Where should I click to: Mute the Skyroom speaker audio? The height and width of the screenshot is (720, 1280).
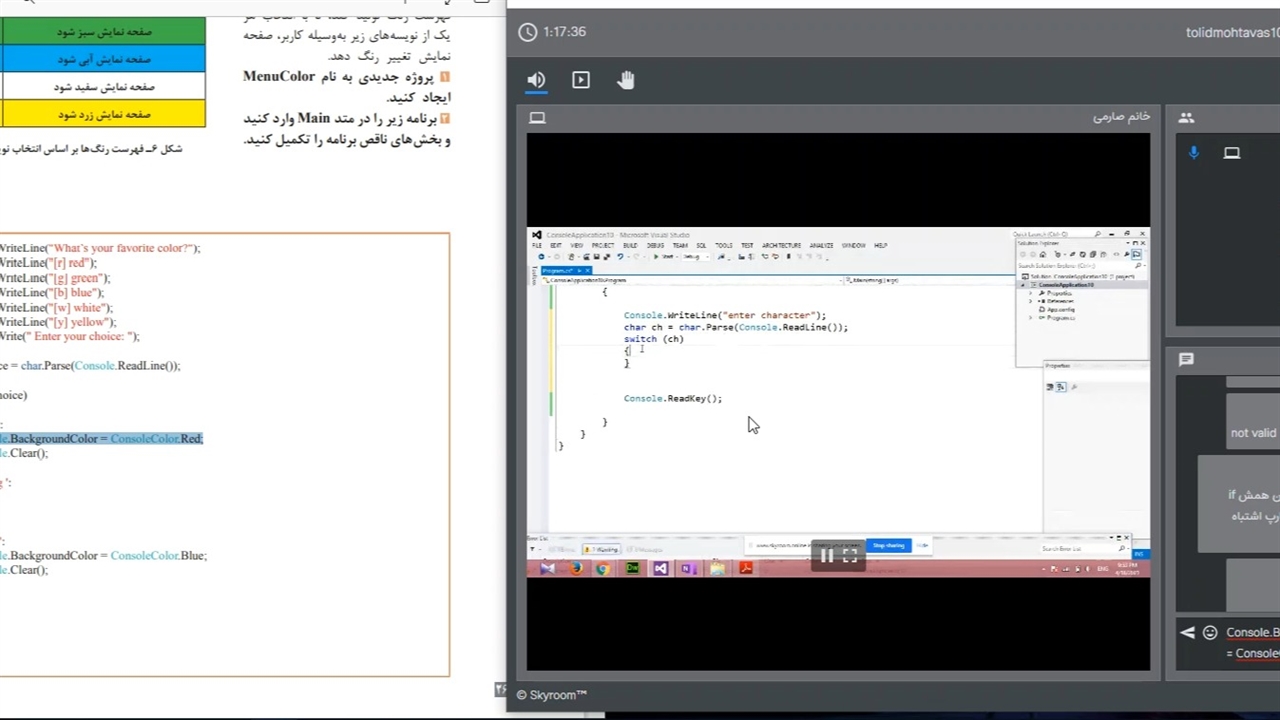537,80
